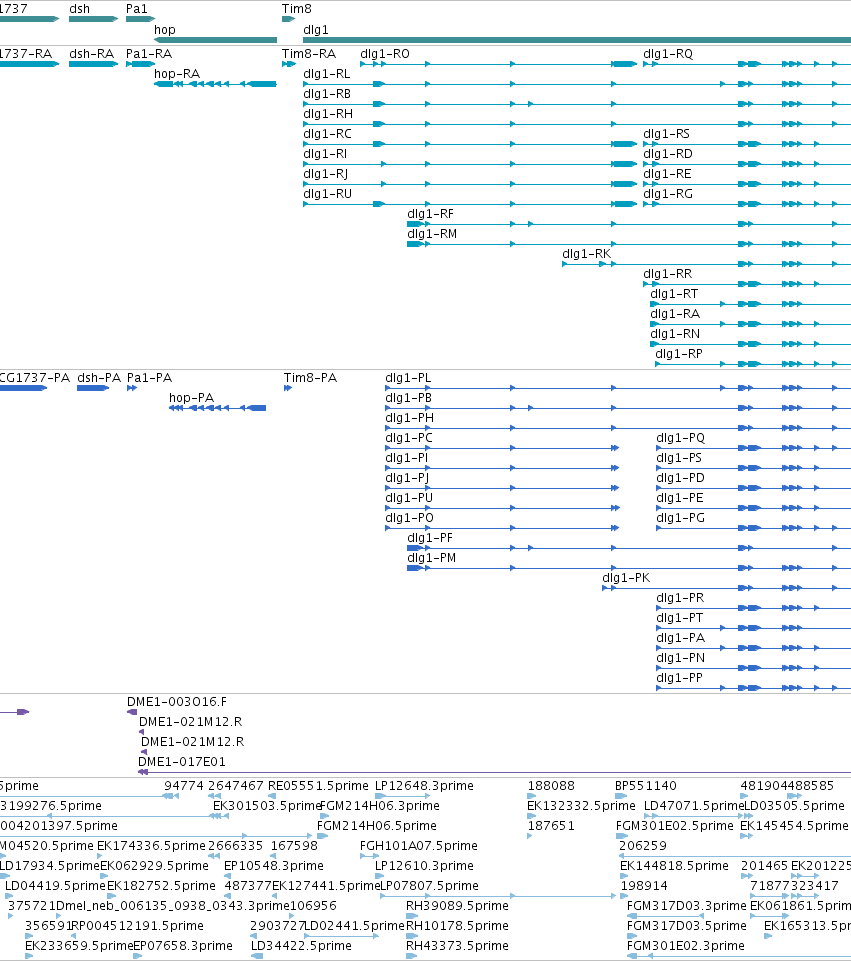Select dlg1-RC transcript label
The height and width of the screenshot is (961, 851).
(x=327, y=134)
